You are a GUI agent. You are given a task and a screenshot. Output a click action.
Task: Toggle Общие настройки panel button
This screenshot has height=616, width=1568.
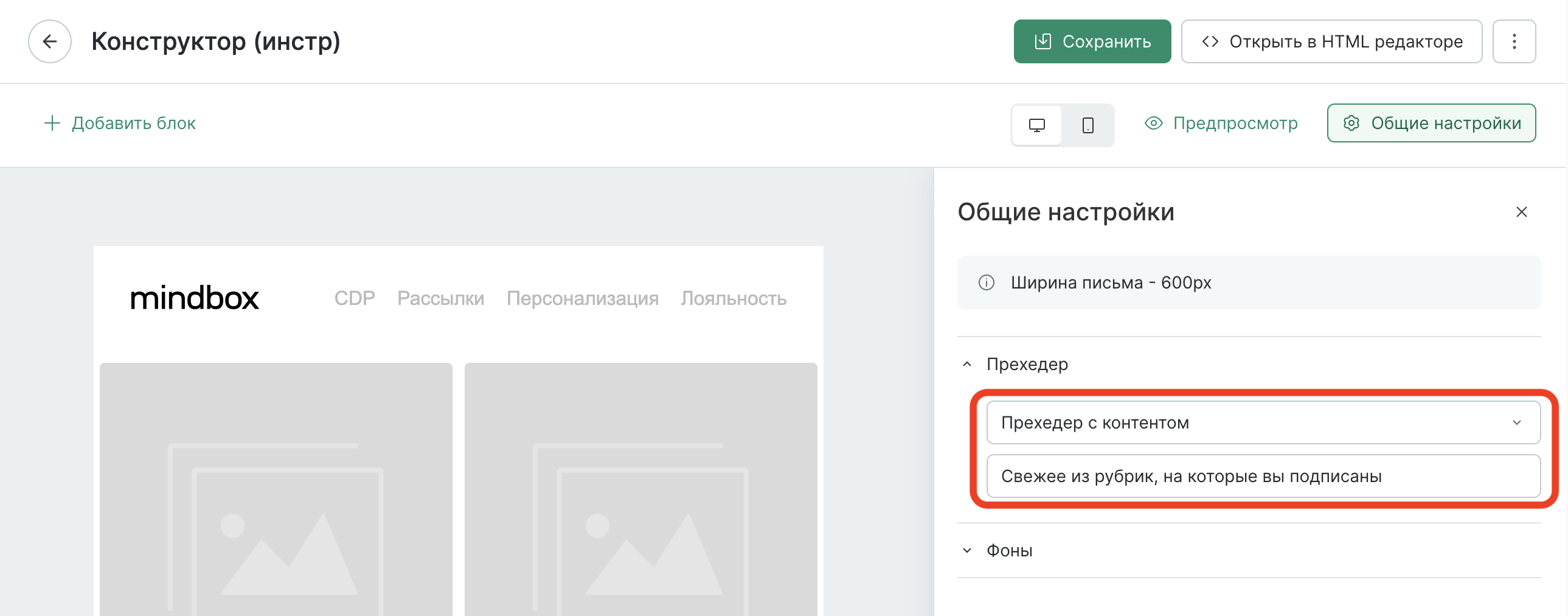pyautogui.click(x=1431, y=123)
